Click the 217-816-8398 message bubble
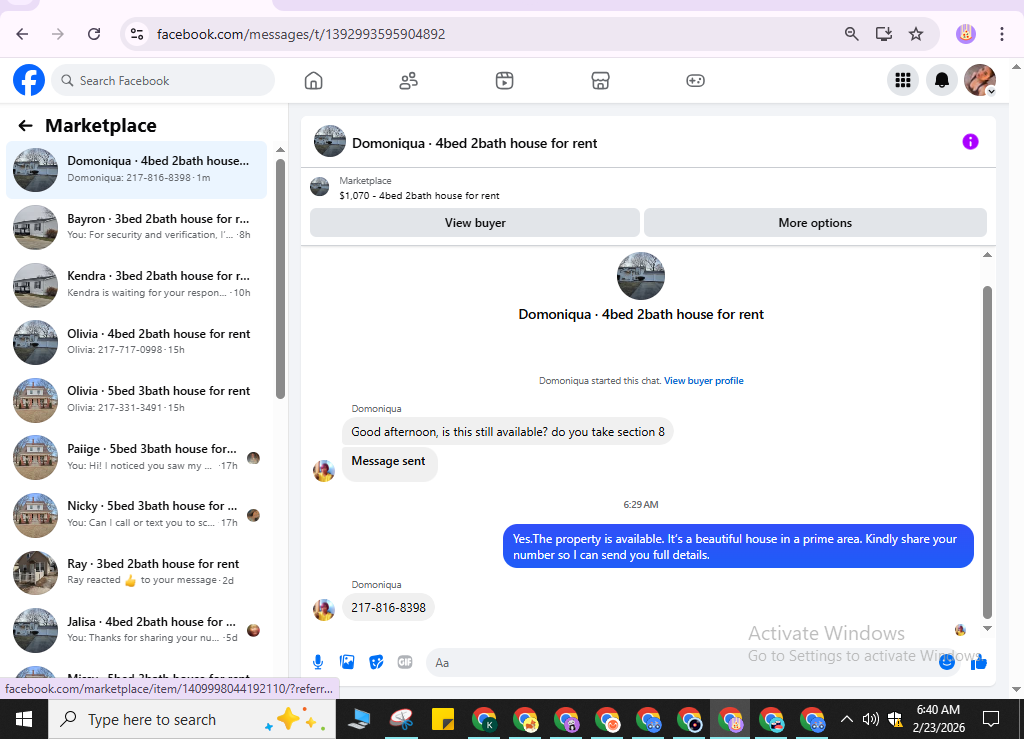This screenshot has width=1024, height=739. 389,607
